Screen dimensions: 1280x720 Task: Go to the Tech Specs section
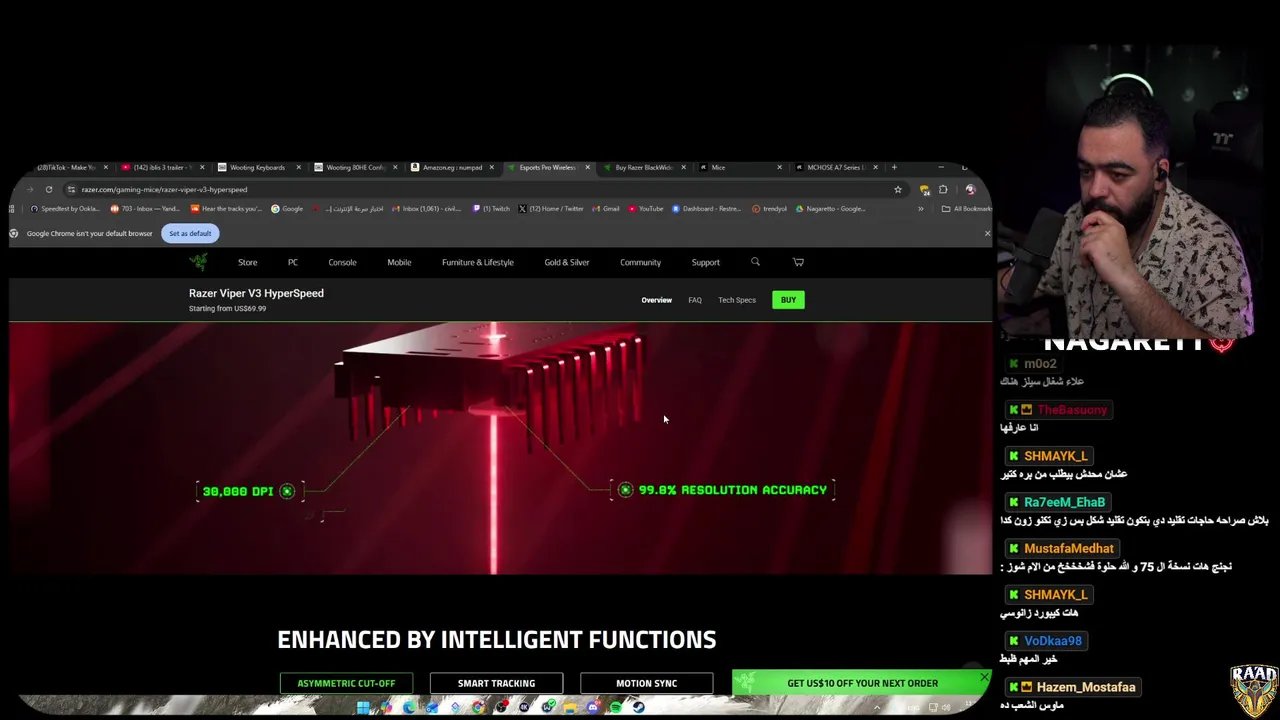point(737,300)
